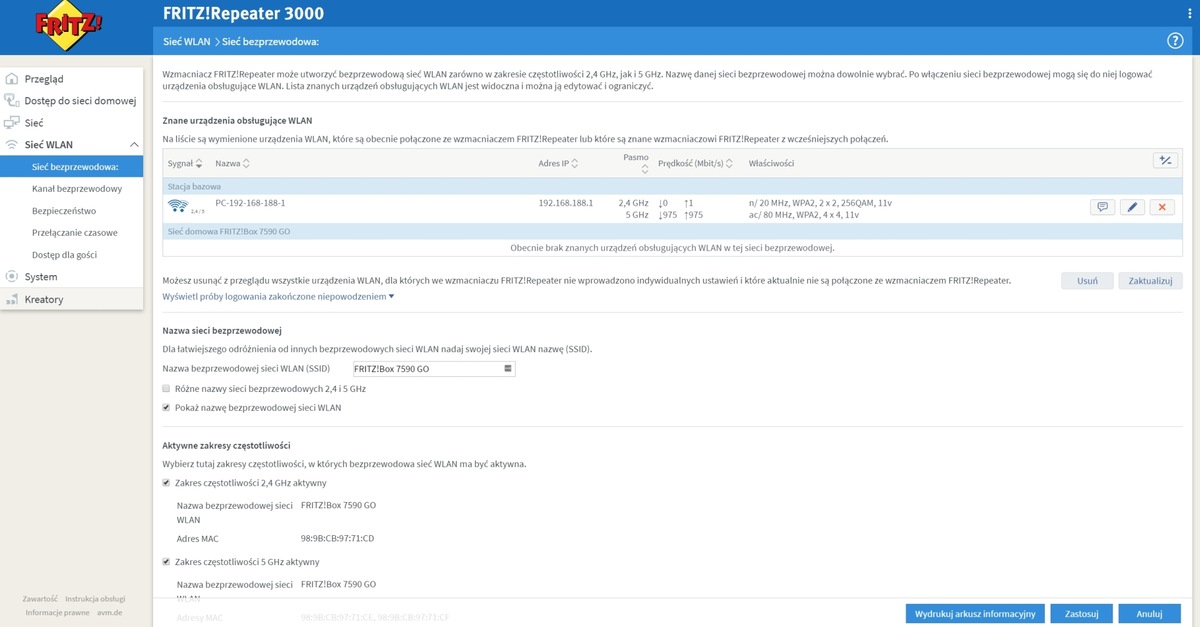Click the Dostęp do sieci domowej icon
1200x627 pixels.
[x=12, y=101]
